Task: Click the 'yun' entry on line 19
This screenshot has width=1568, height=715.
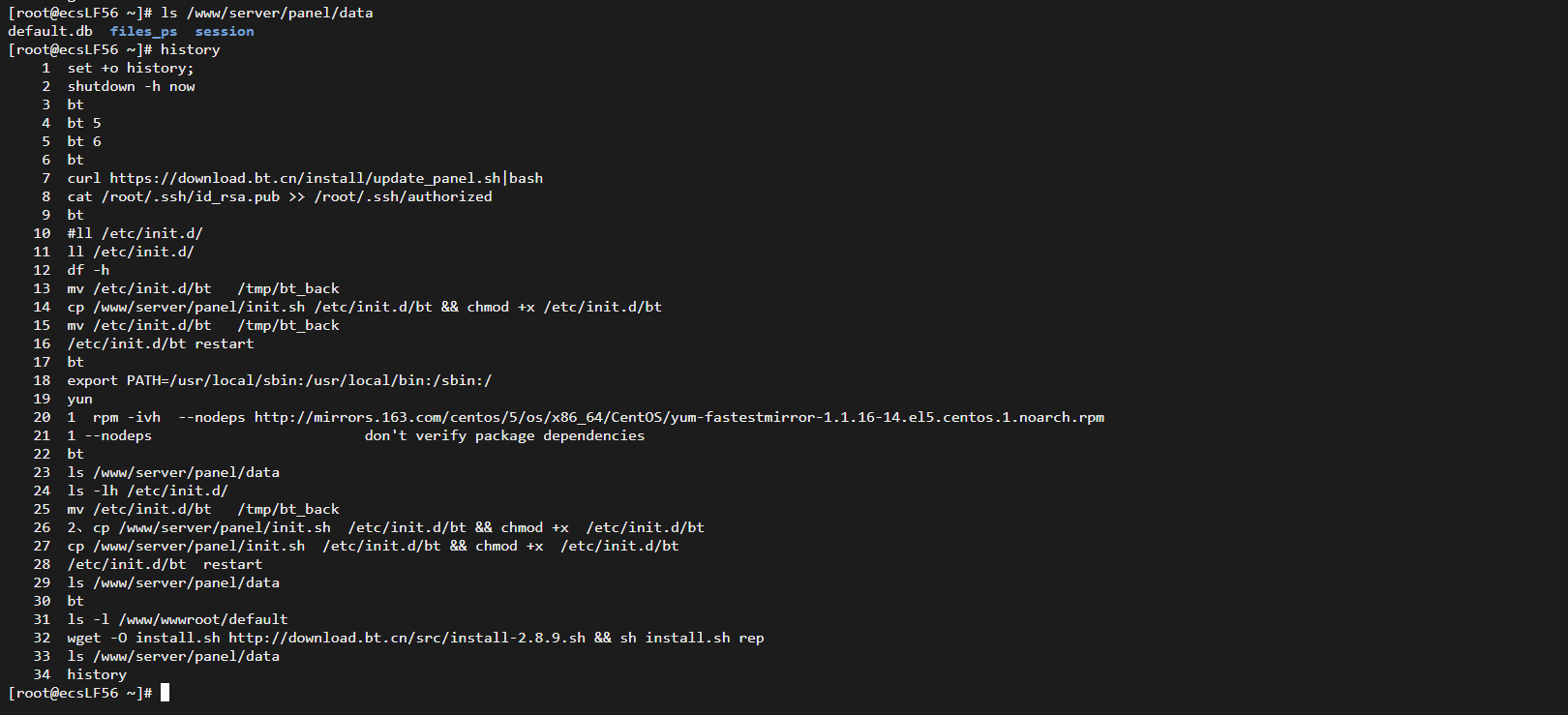Action: point(80,399)
